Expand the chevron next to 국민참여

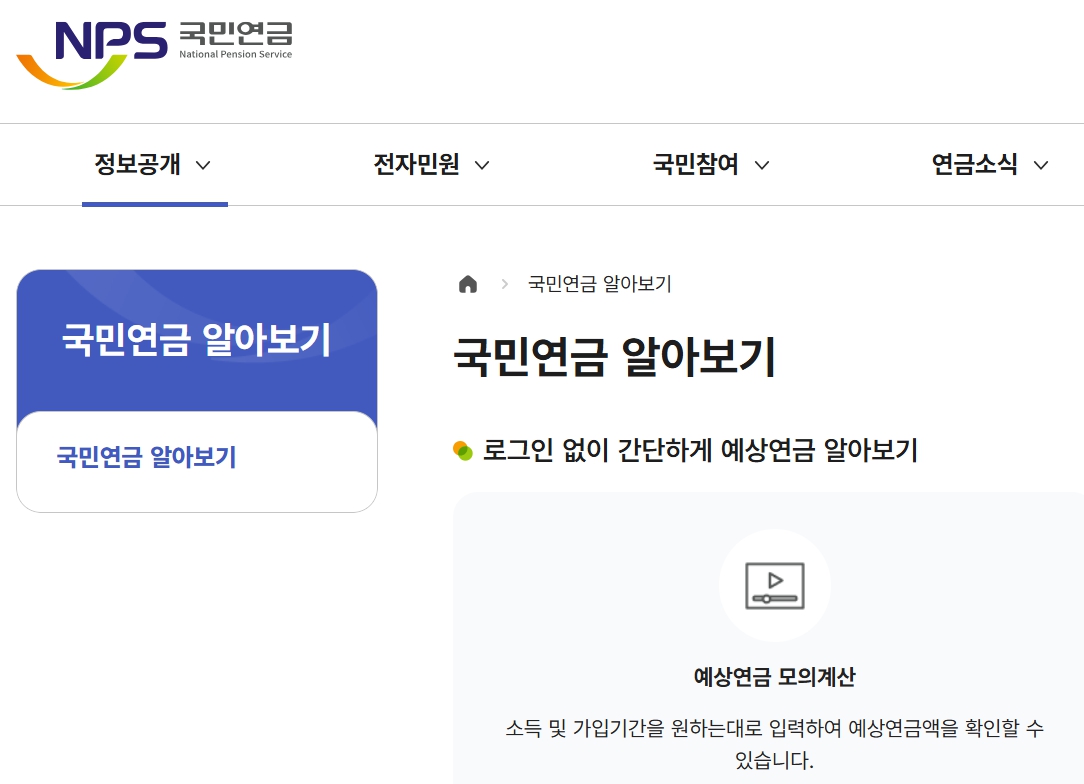762,165
